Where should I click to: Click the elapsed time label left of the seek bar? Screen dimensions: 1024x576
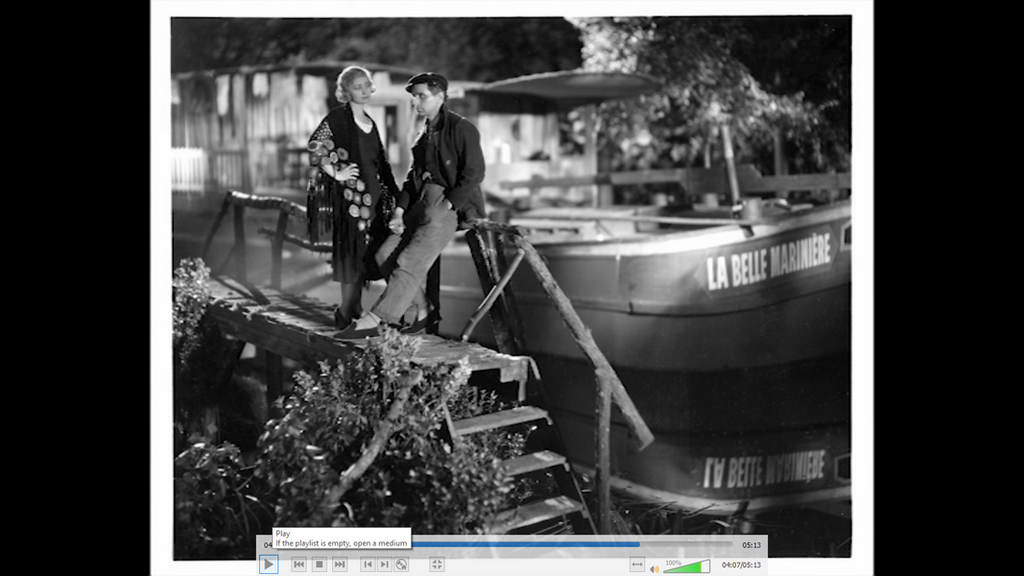click(x=267, y=545)
